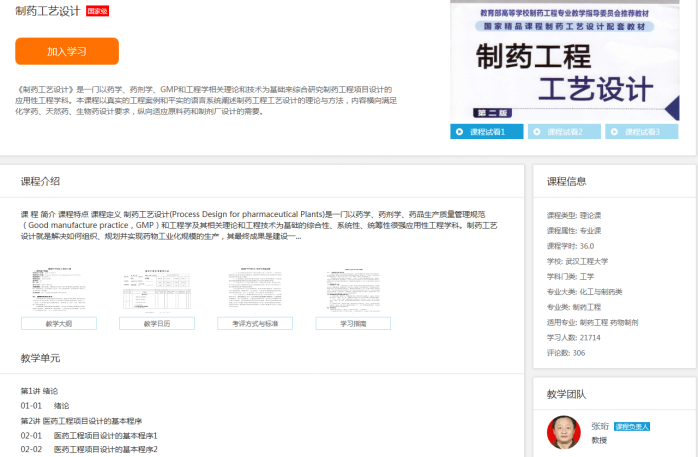This screenshot has width=698, height=457.
Task: Open the 教学日历 document thumbnail
Action: pyautogui.click(x=156, y=291)
